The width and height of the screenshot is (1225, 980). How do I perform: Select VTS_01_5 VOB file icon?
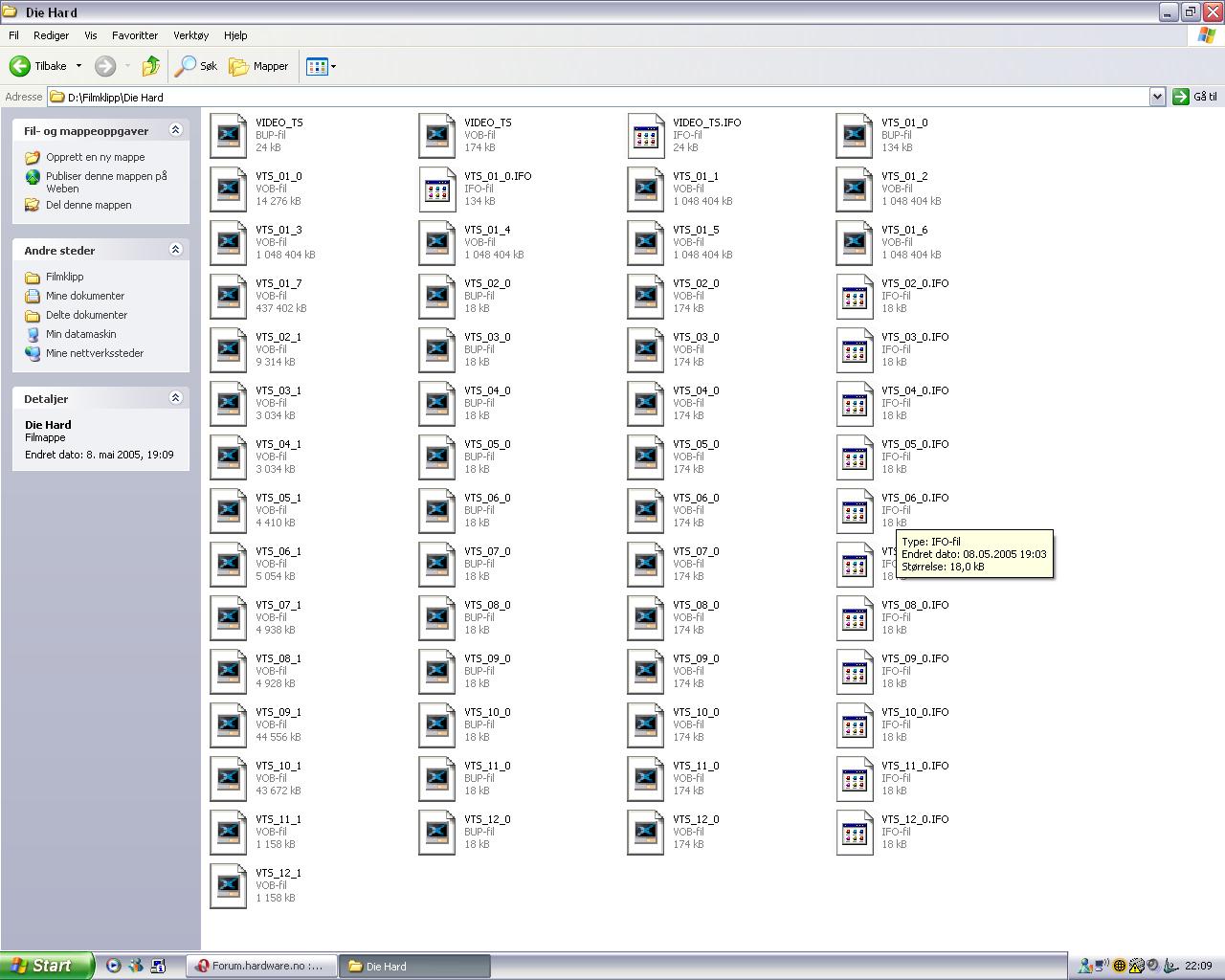point(646,242)
